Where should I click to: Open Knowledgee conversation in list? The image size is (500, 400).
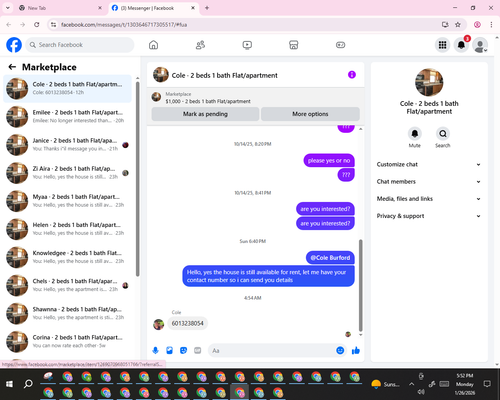[67, 257]
